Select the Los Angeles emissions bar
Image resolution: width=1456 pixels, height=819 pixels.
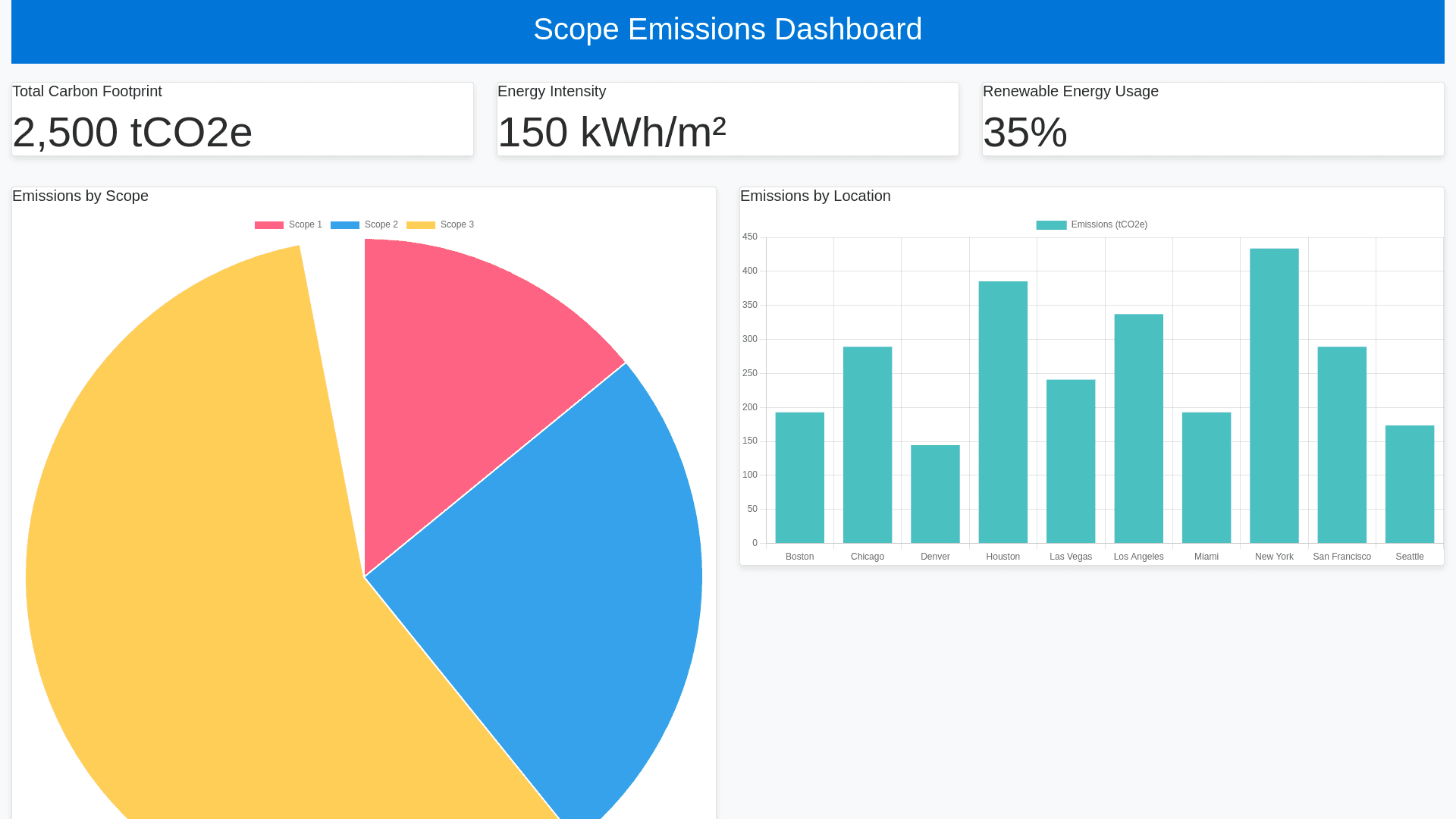pos(1138,428)
